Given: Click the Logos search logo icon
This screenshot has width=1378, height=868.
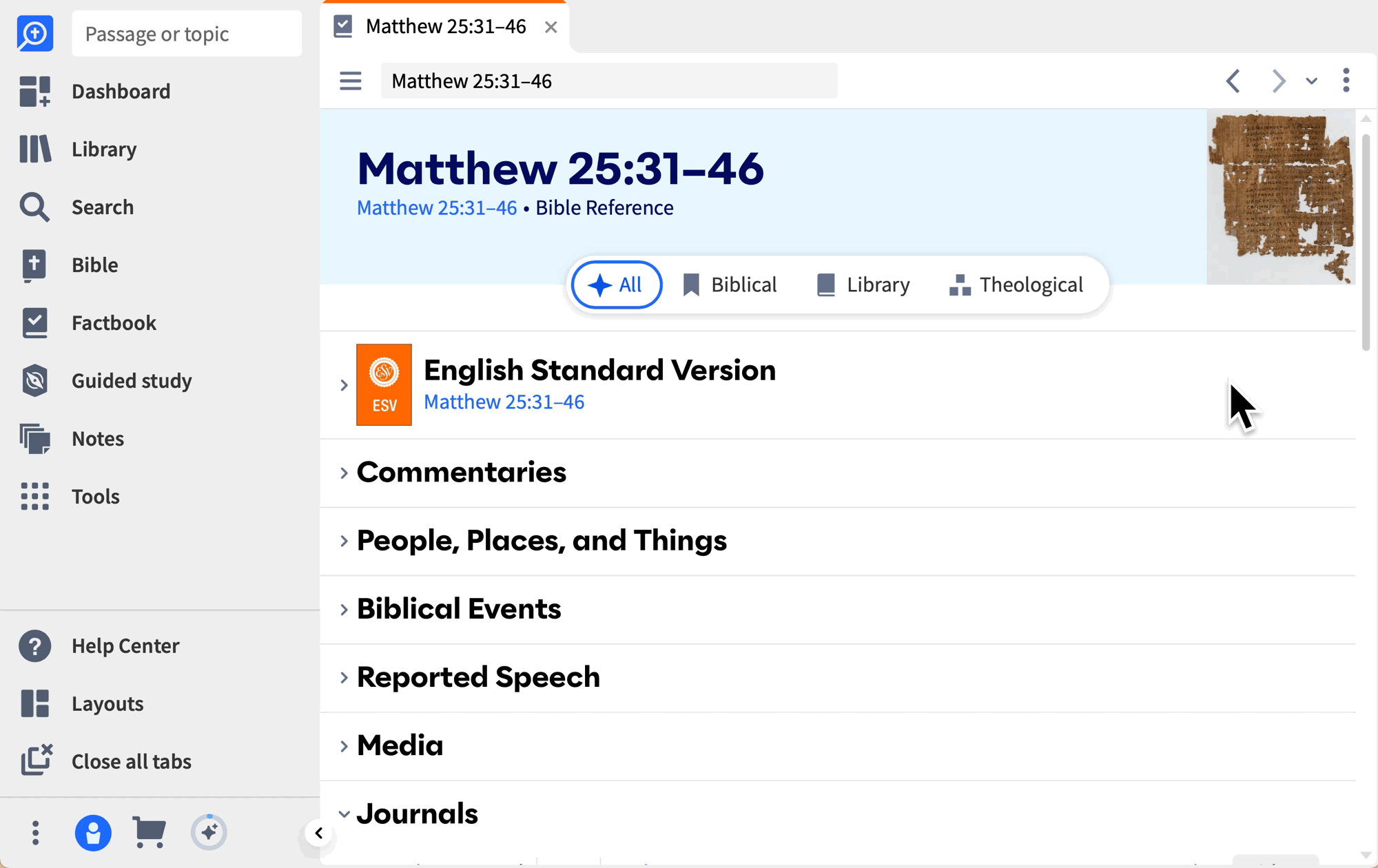Looking at the screenshot, I should (34, 33).
